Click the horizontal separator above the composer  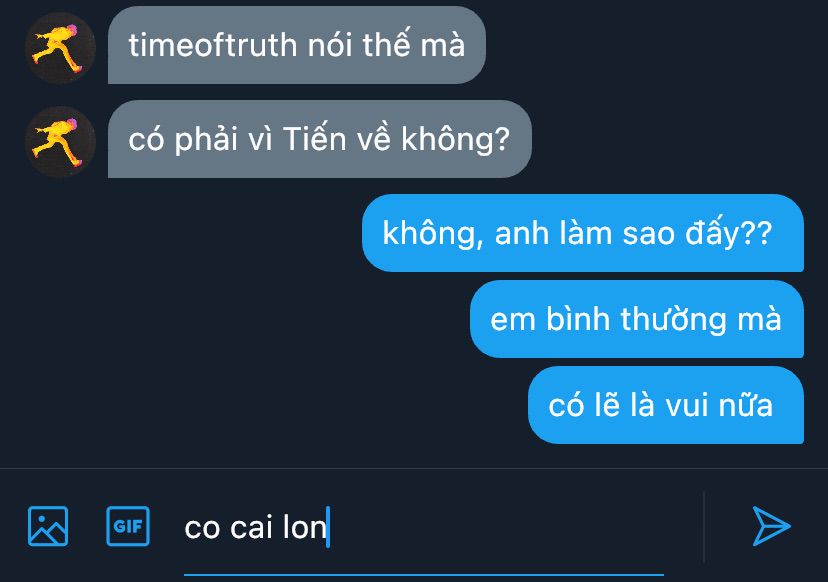(x=414, y=468)
